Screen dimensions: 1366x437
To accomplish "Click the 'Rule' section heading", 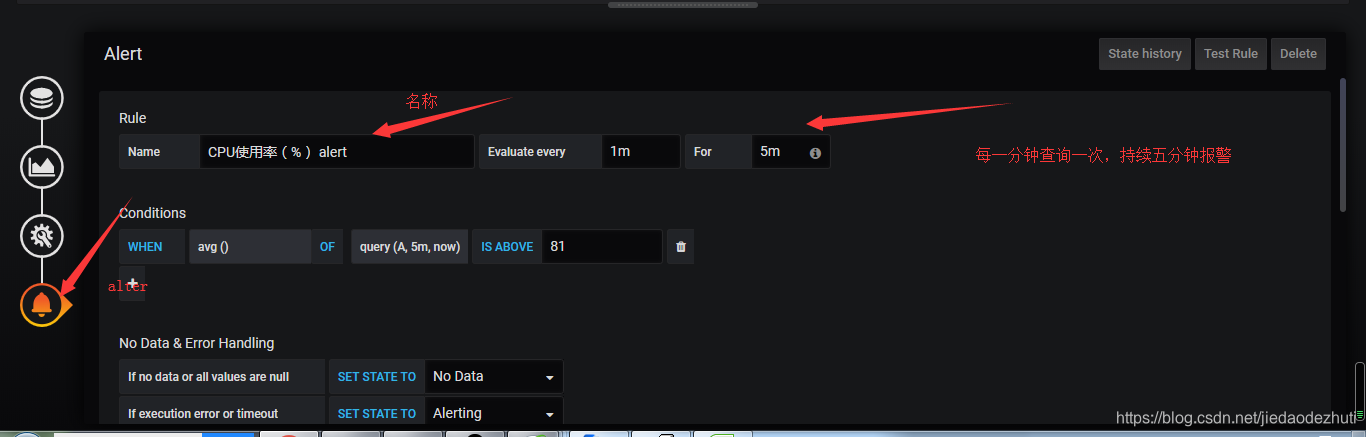I will pyautogui.click(x=133, y=118).
